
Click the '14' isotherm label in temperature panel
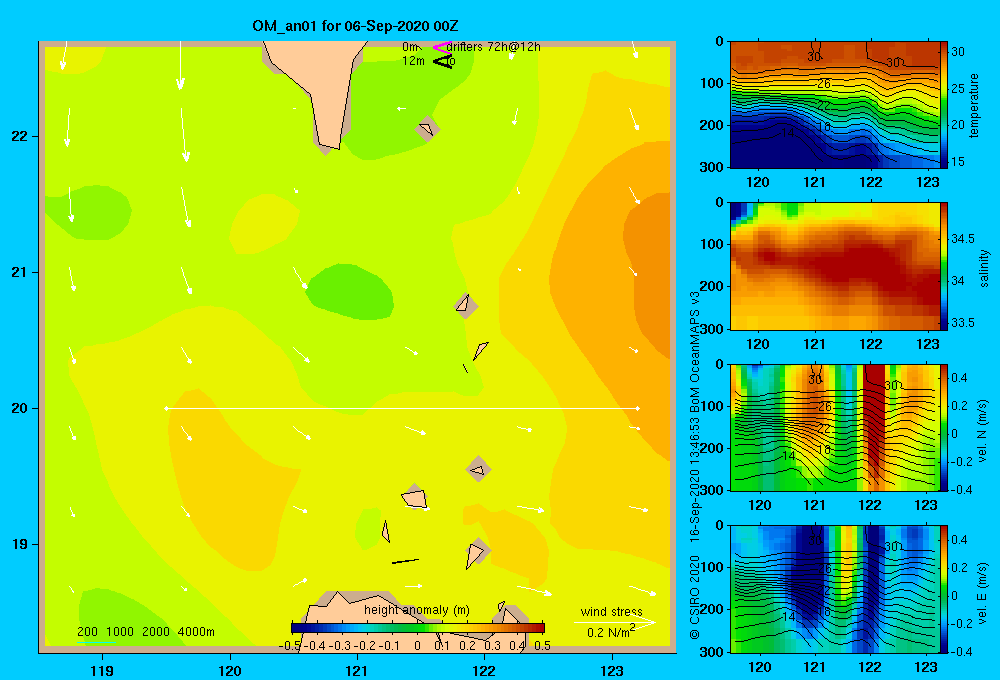pos(788,133)
